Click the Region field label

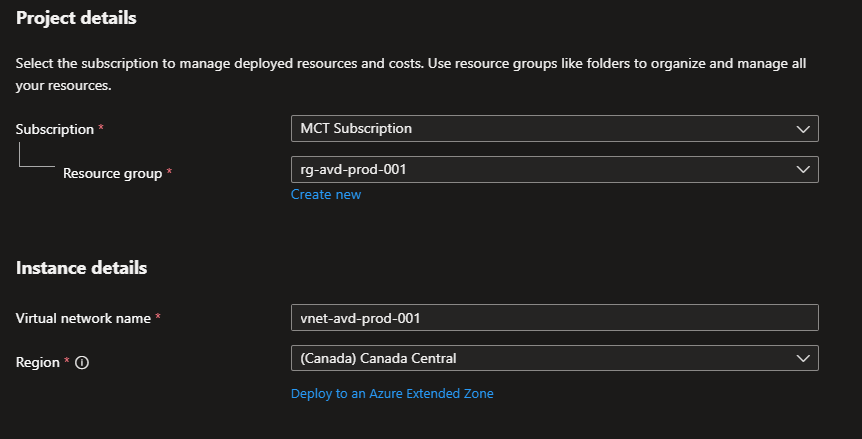(38, 362)
